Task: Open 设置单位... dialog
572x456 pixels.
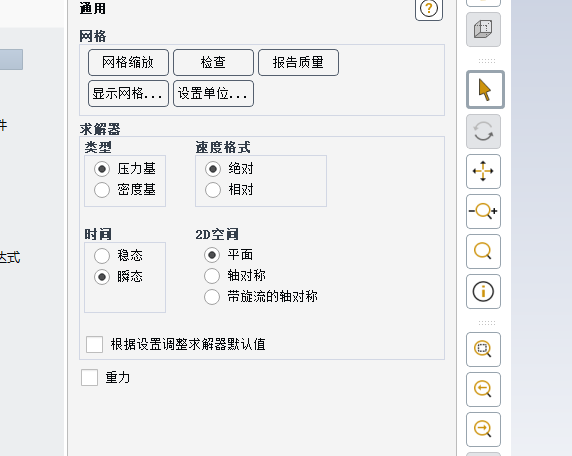Action: (x=213, y=93)
